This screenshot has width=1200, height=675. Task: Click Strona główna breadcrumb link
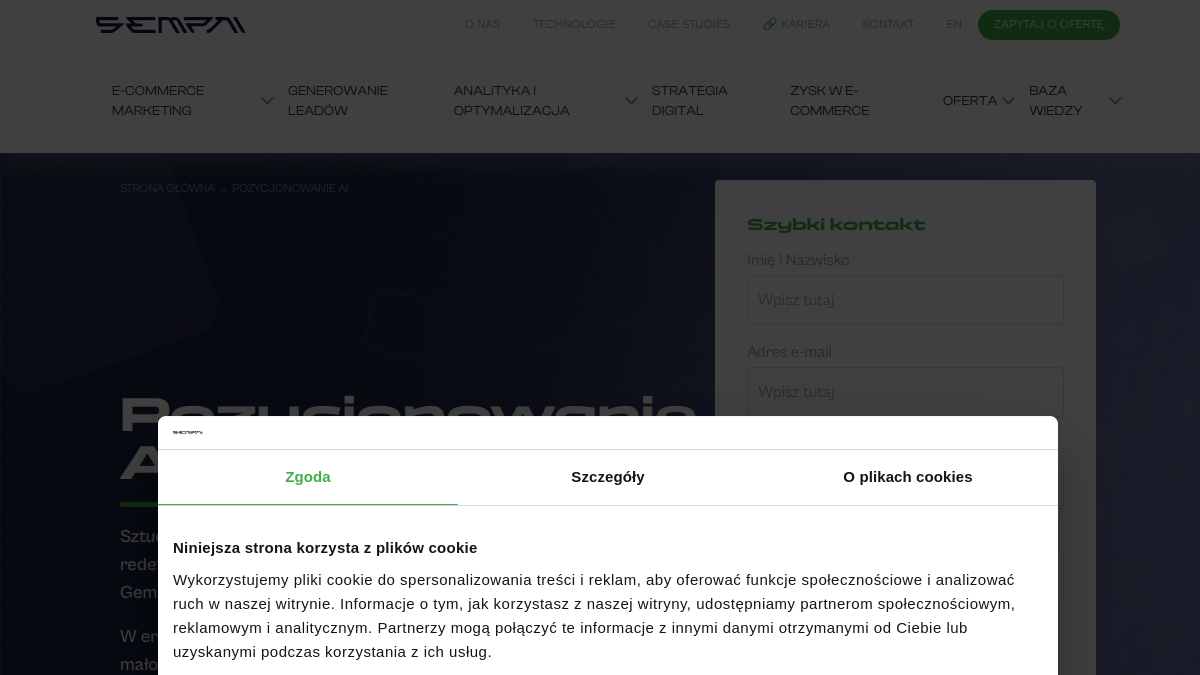[167, 188]
